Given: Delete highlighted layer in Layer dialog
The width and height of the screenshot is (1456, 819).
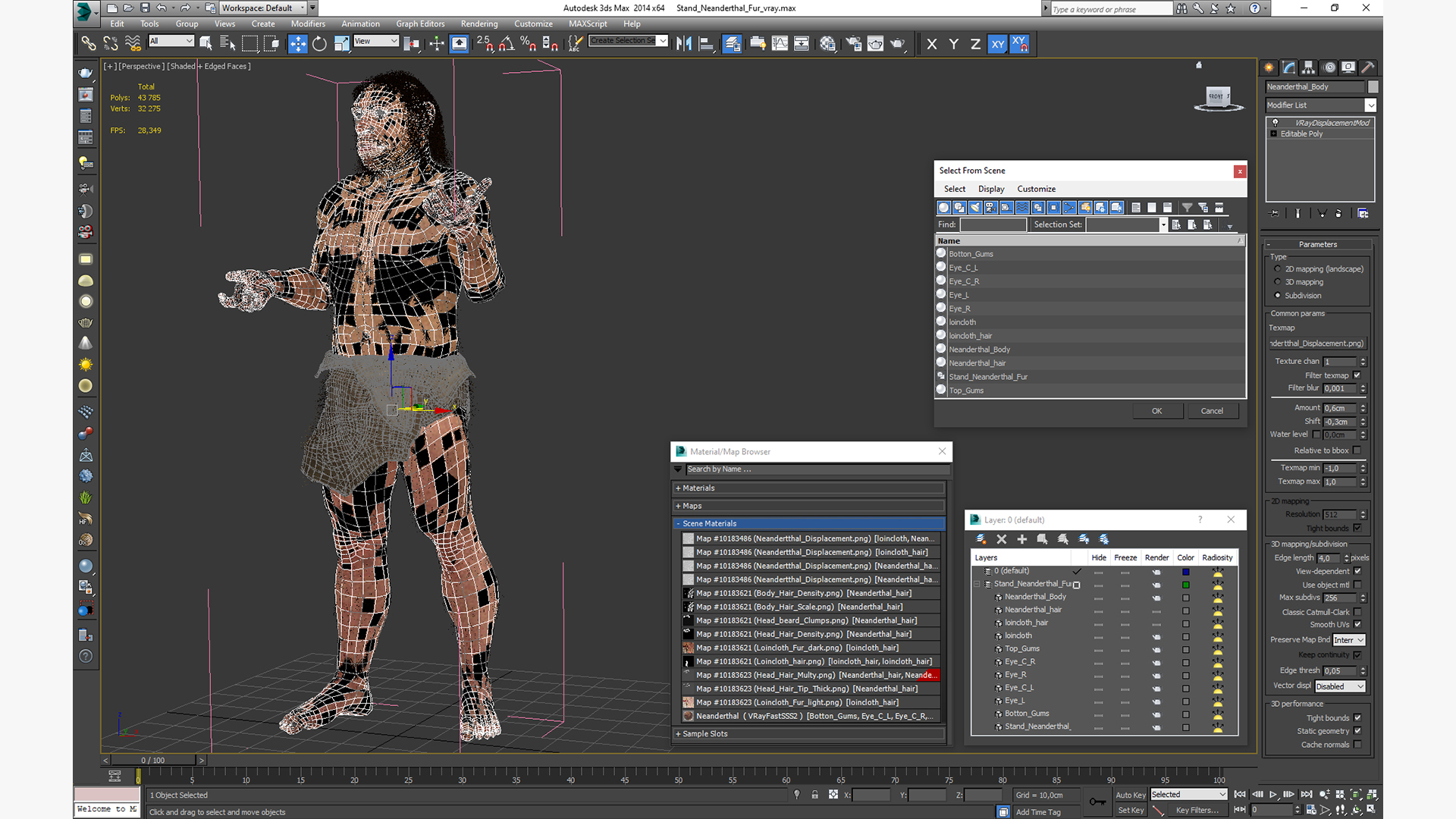Looking at the screenshot, I should point(1001,539).
